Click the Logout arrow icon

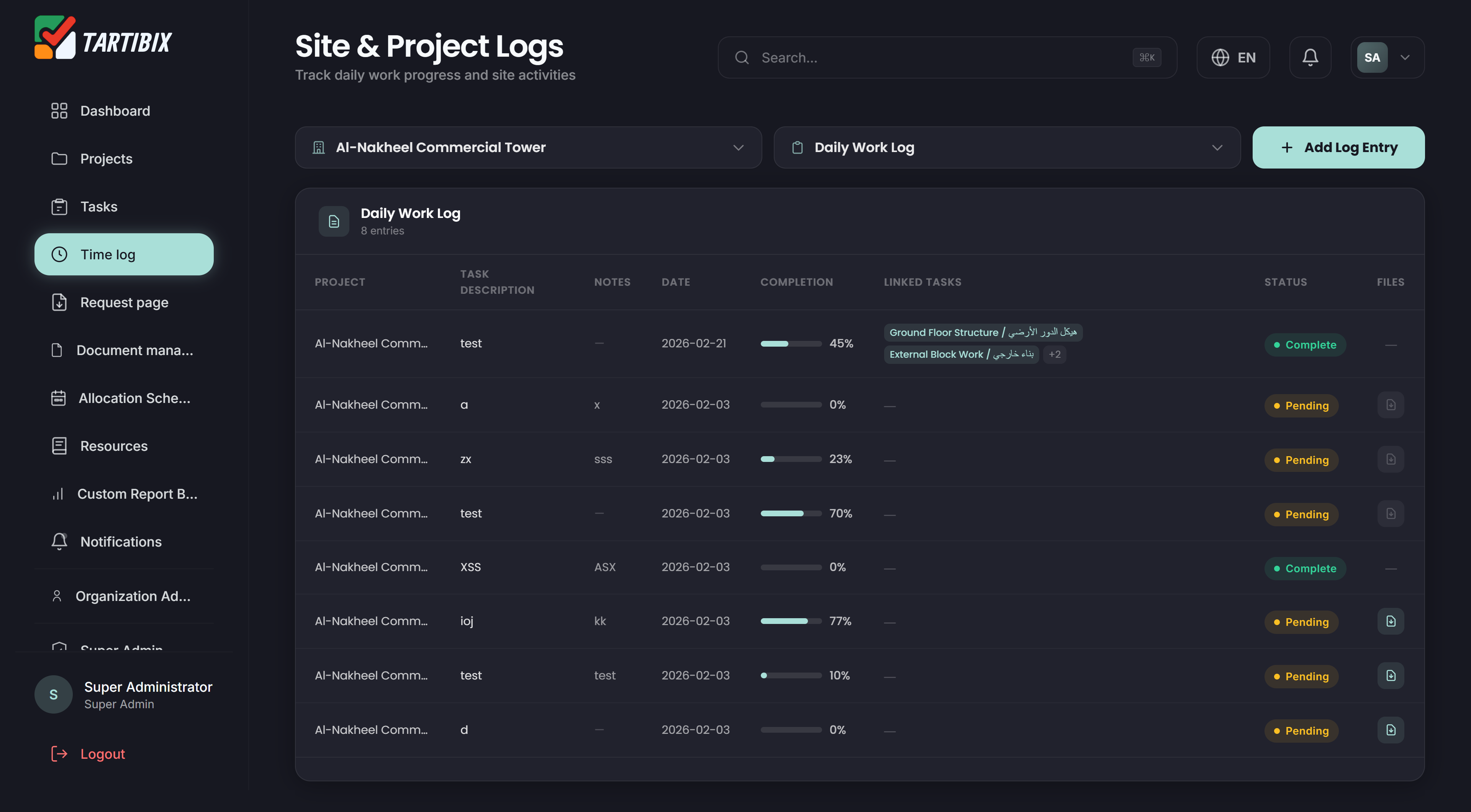pos(59,754)
